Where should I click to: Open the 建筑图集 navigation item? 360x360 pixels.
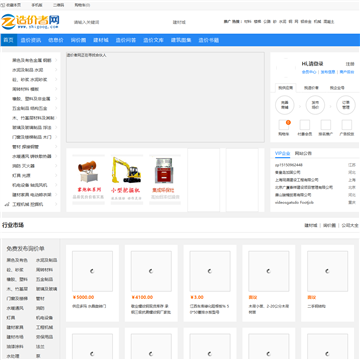coord(181,40)
